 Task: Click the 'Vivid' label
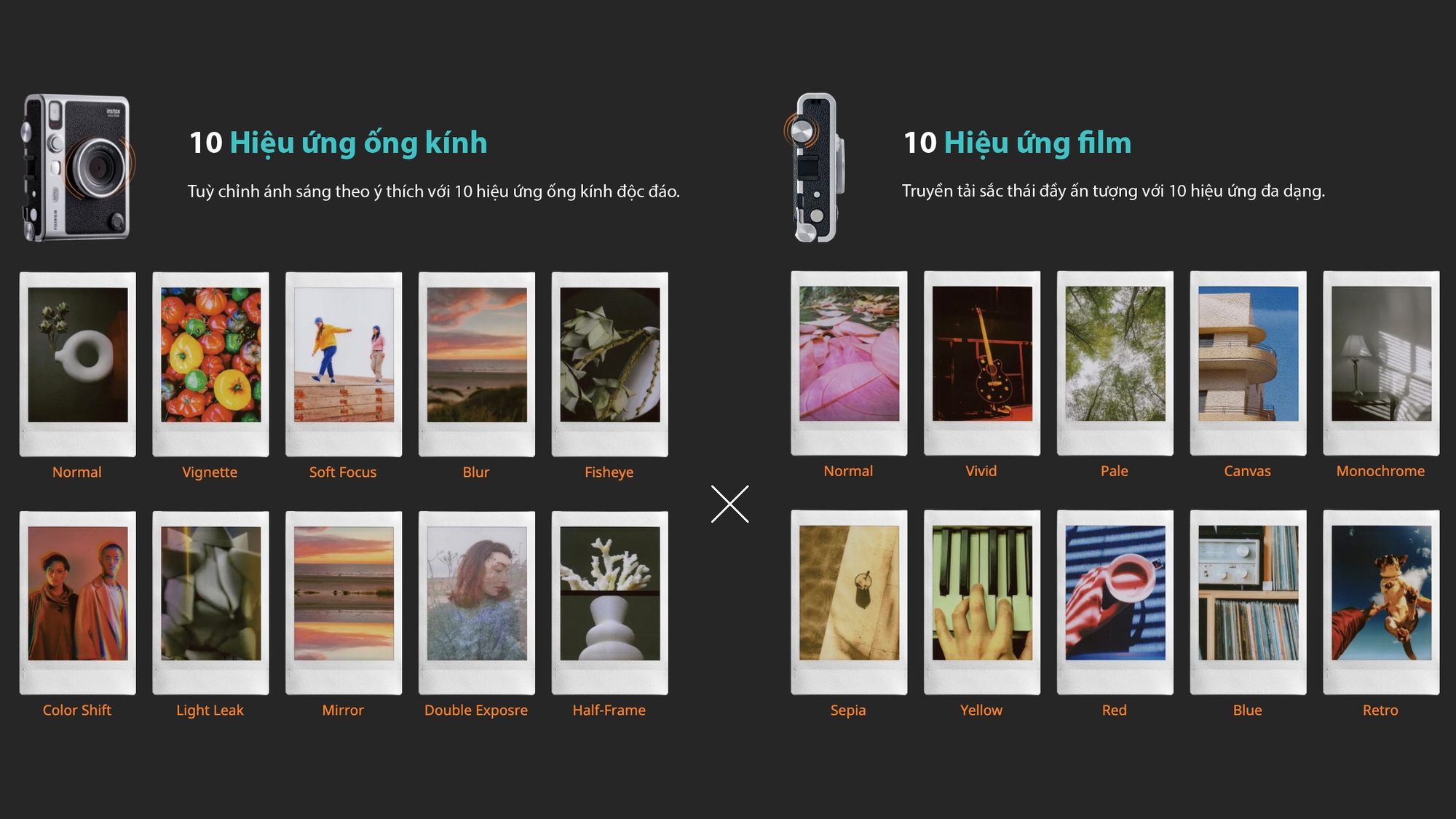tap(981, 471)
